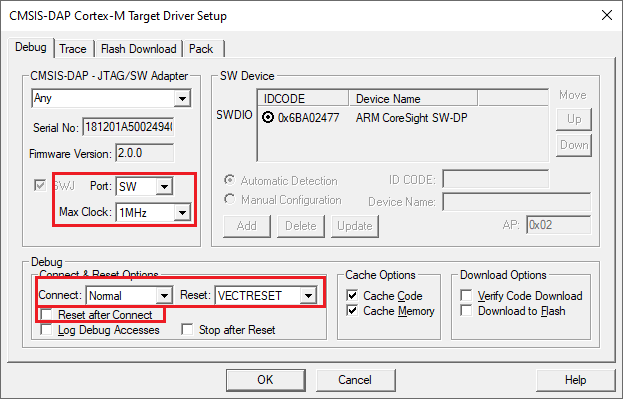Confirm settings with the OK button
Image resolution: width=623 pixels, height=399 pixels.
coord(265,380)
